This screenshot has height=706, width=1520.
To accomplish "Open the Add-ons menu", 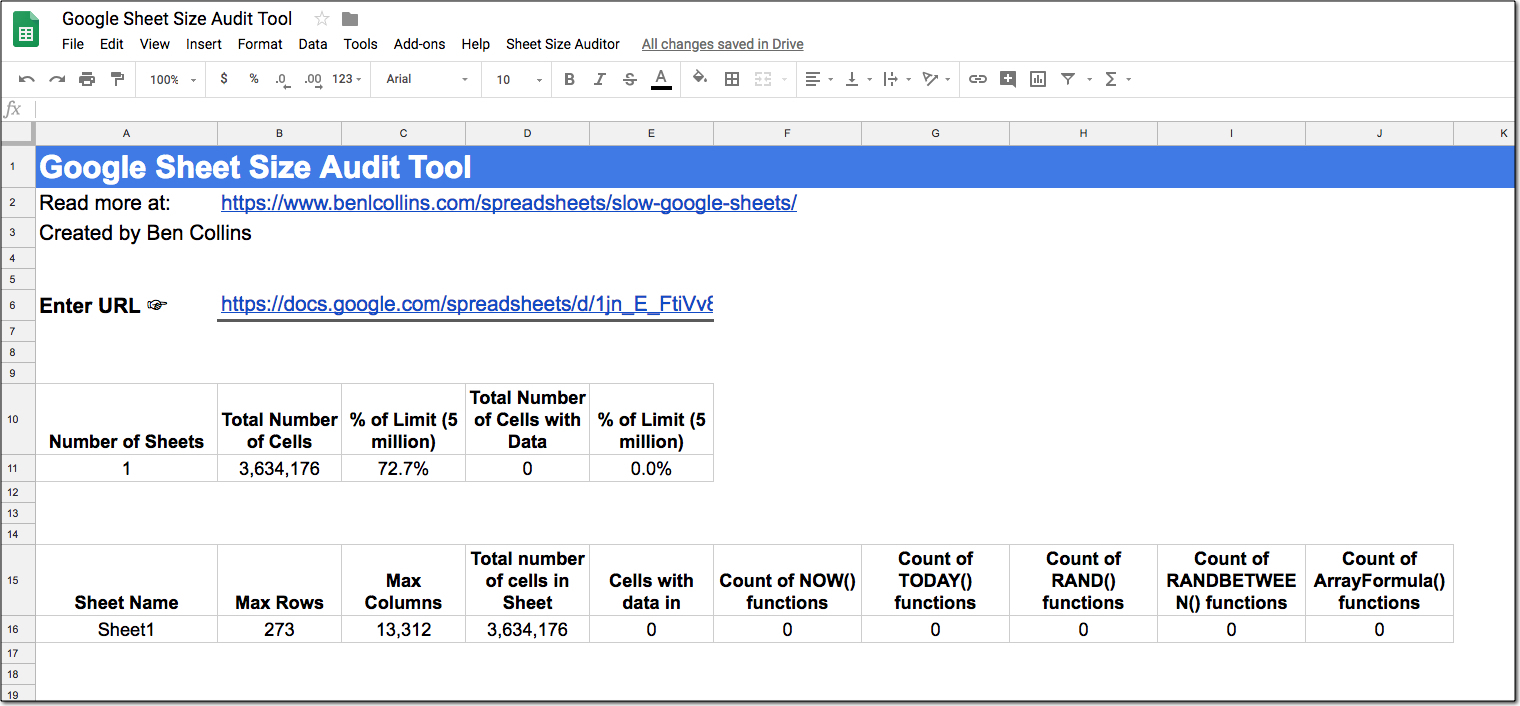I will 420,44.
